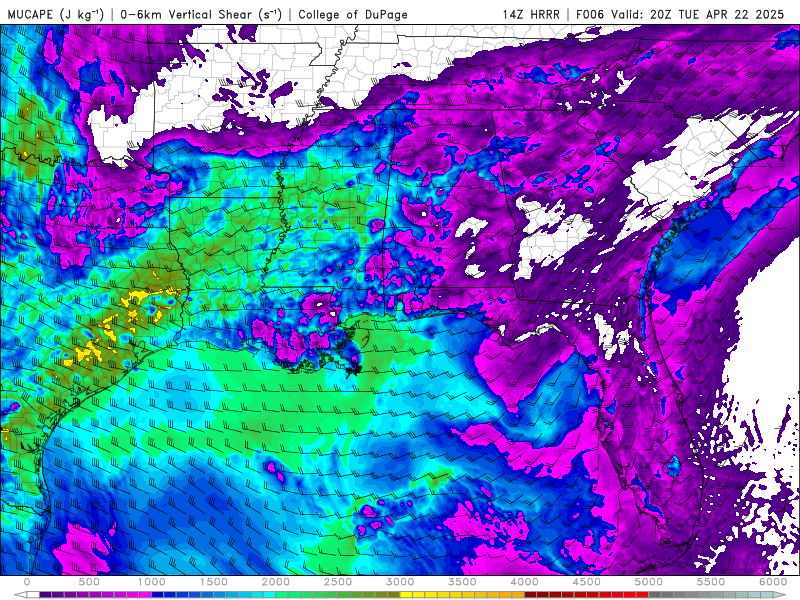The width and height of the screenshot is (800, 600).
Task: Click the "0-6km Vertical Shear (s⁻¹)" label
Action: tap(201, 14)
